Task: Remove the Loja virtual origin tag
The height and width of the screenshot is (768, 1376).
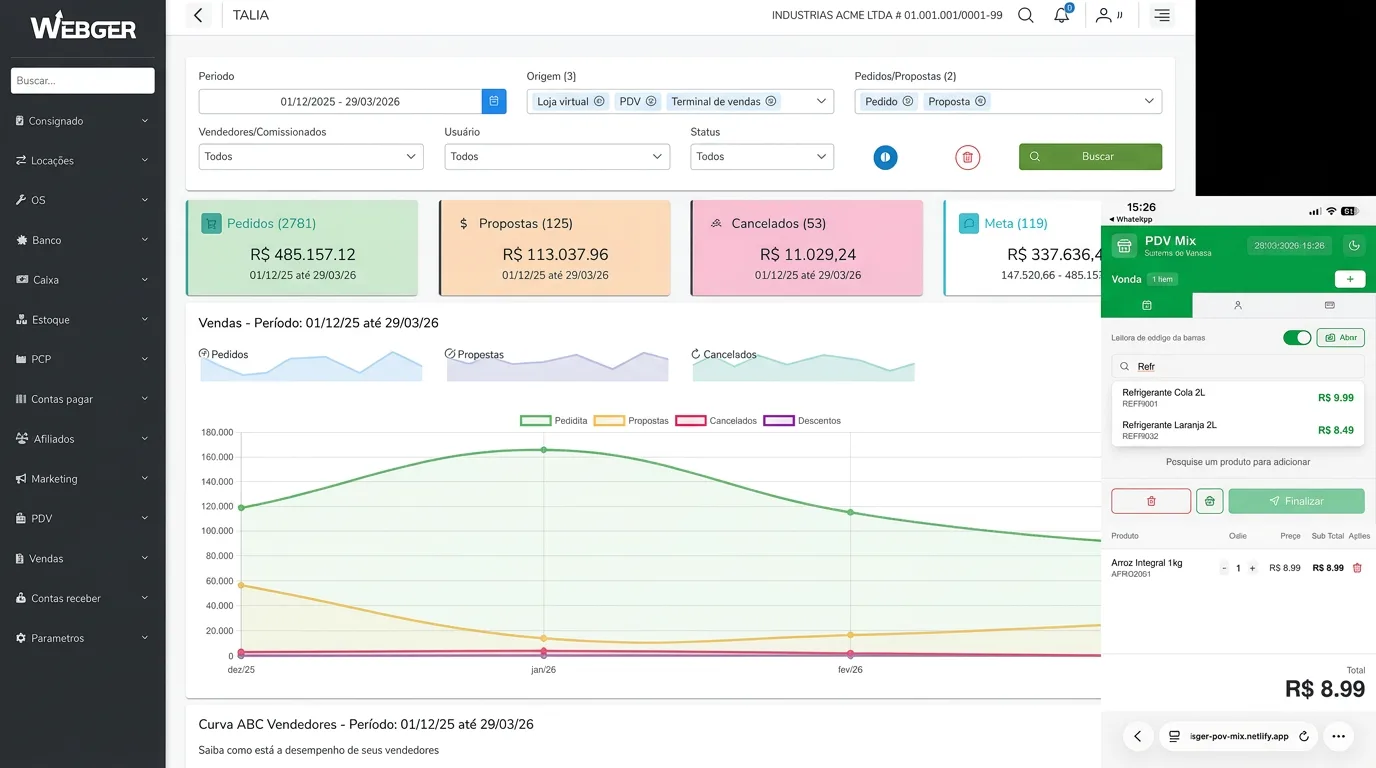Action: point(599,101)
